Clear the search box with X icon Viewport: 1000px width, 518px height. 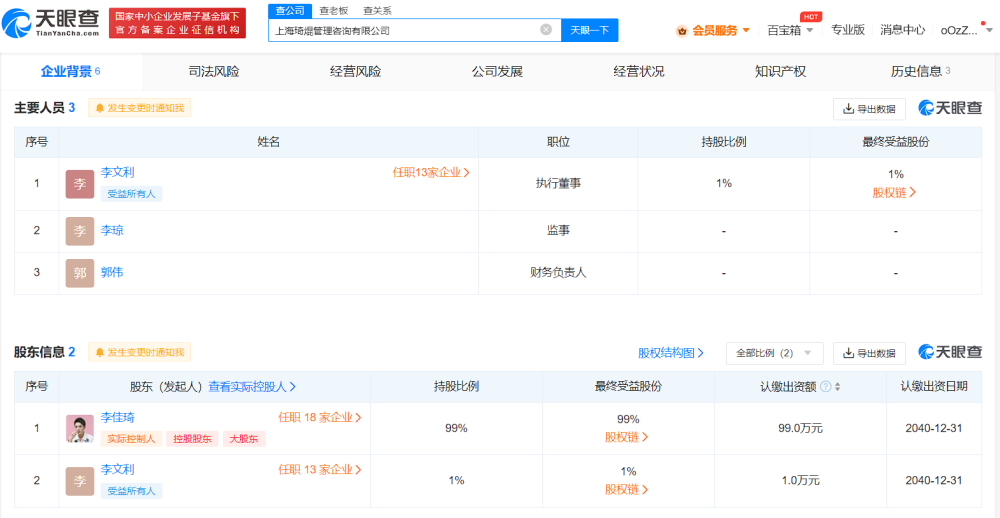(x=546, y=30)
